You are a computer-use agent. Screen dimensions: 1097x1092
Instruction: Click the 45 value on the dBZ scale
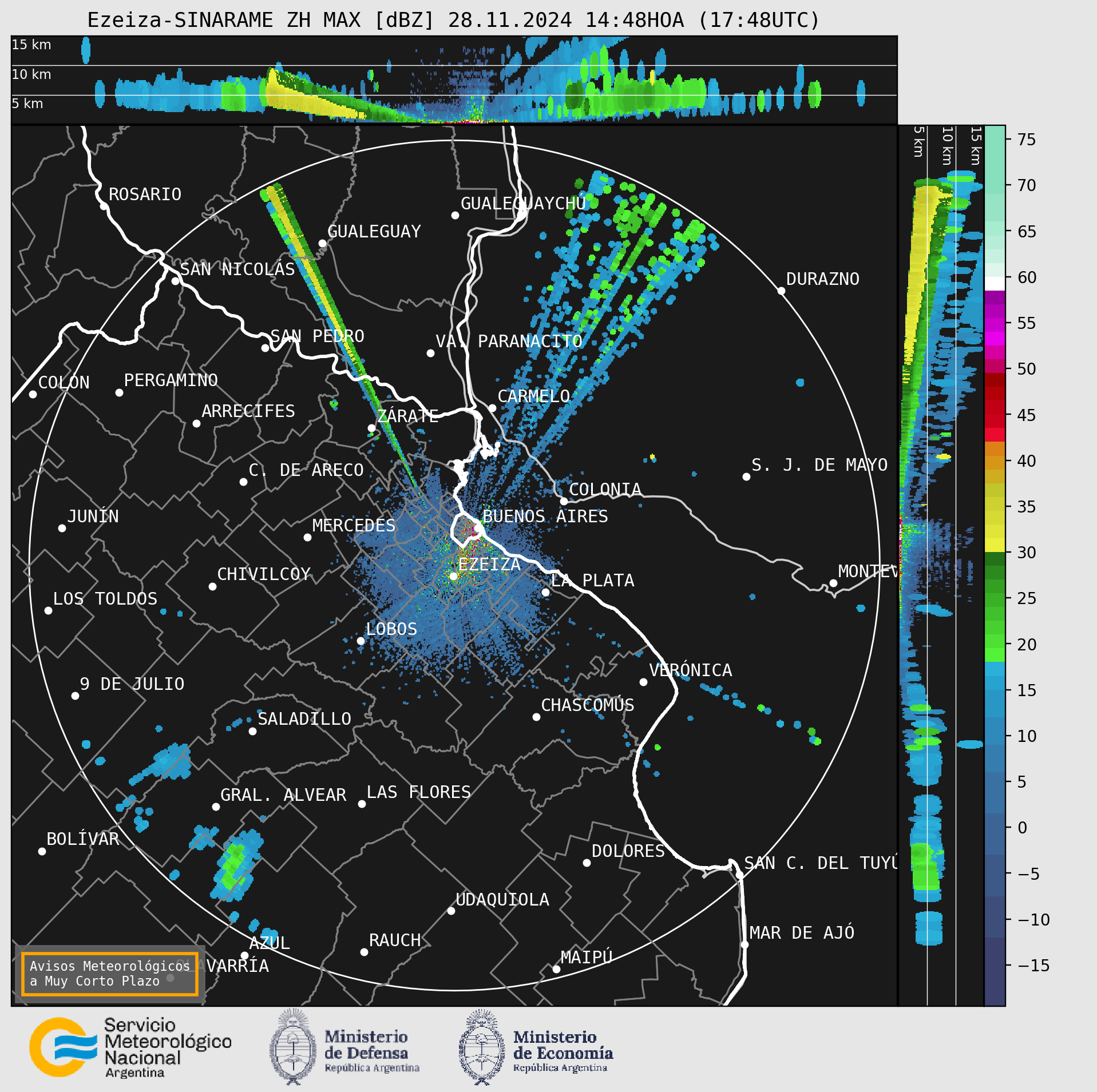[1027, 415]
